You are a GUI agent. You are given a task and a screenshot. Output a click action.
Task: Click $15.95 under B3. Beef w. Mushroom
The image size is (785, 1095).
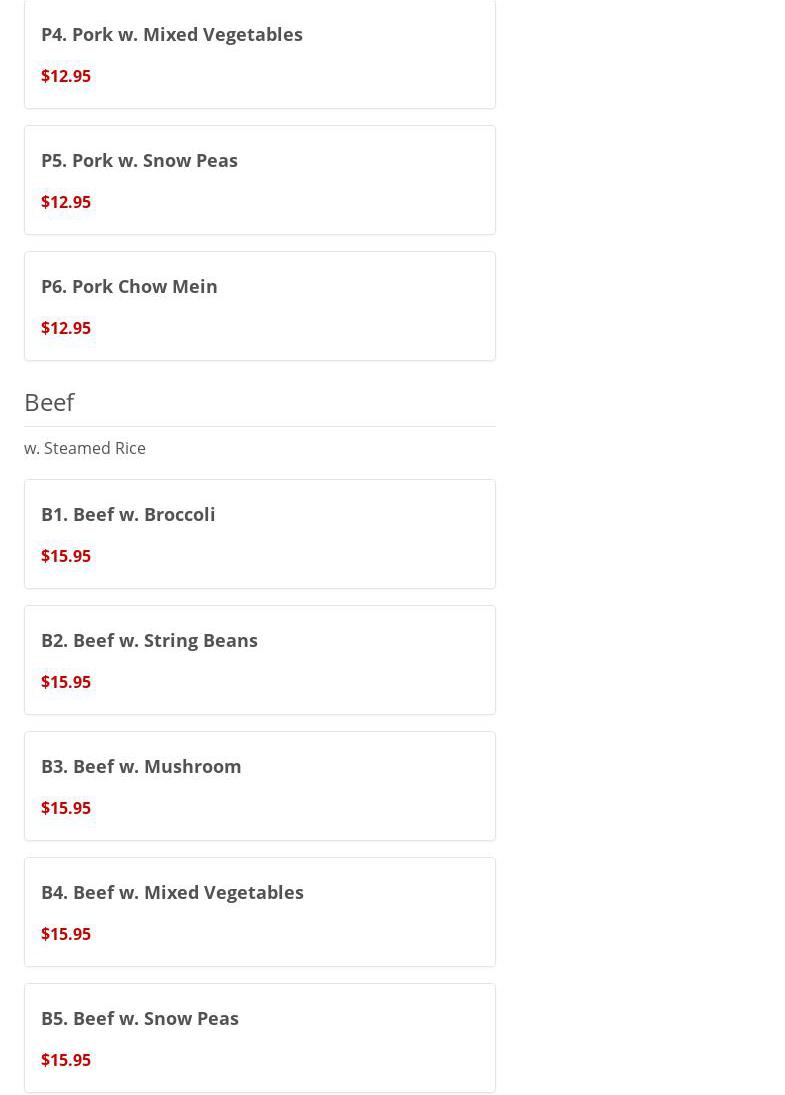66,808
